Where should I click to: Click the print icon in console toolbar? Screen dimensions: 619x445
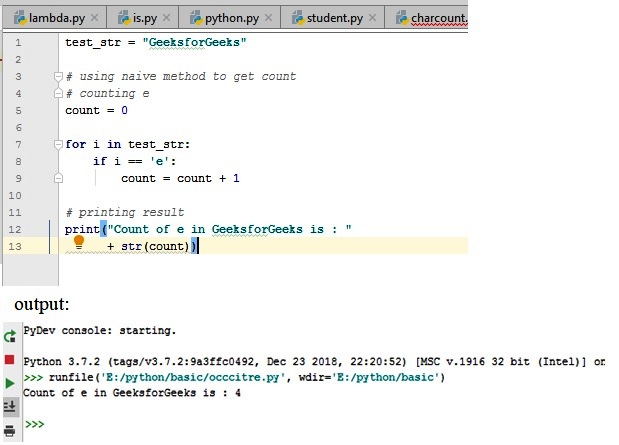[9, 430]
